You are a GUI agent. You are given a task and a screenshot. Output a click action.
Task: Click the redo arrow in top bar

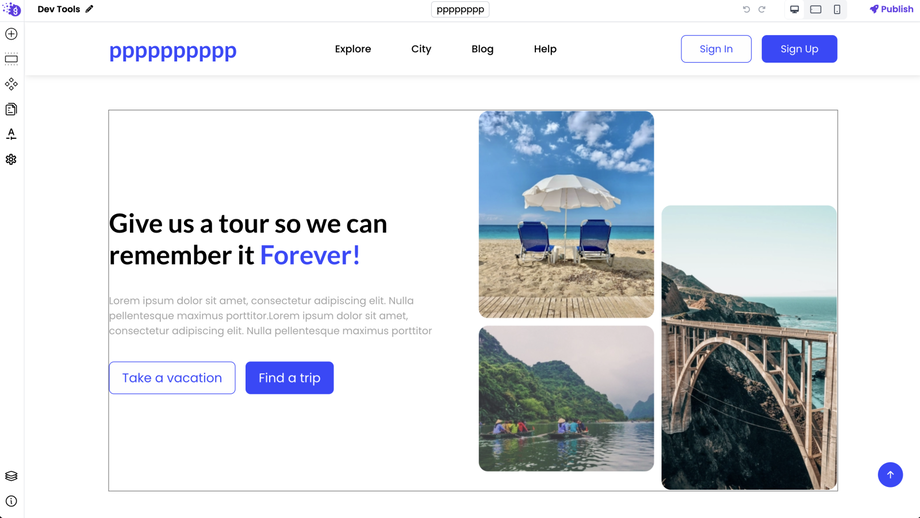[762, 9]
